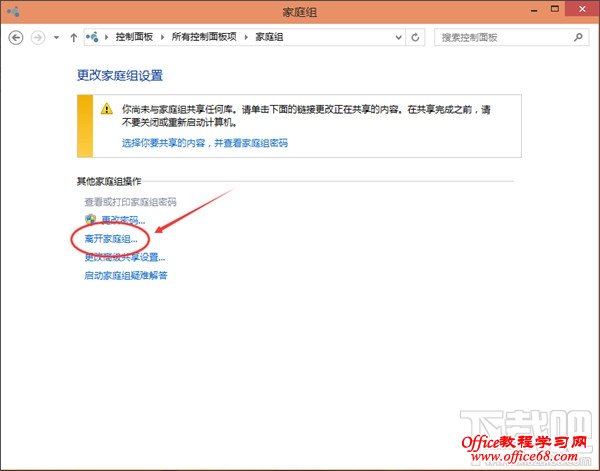Click 离开家庭组... link
Viewport: 600px width, 471px height.
(111, 239)
